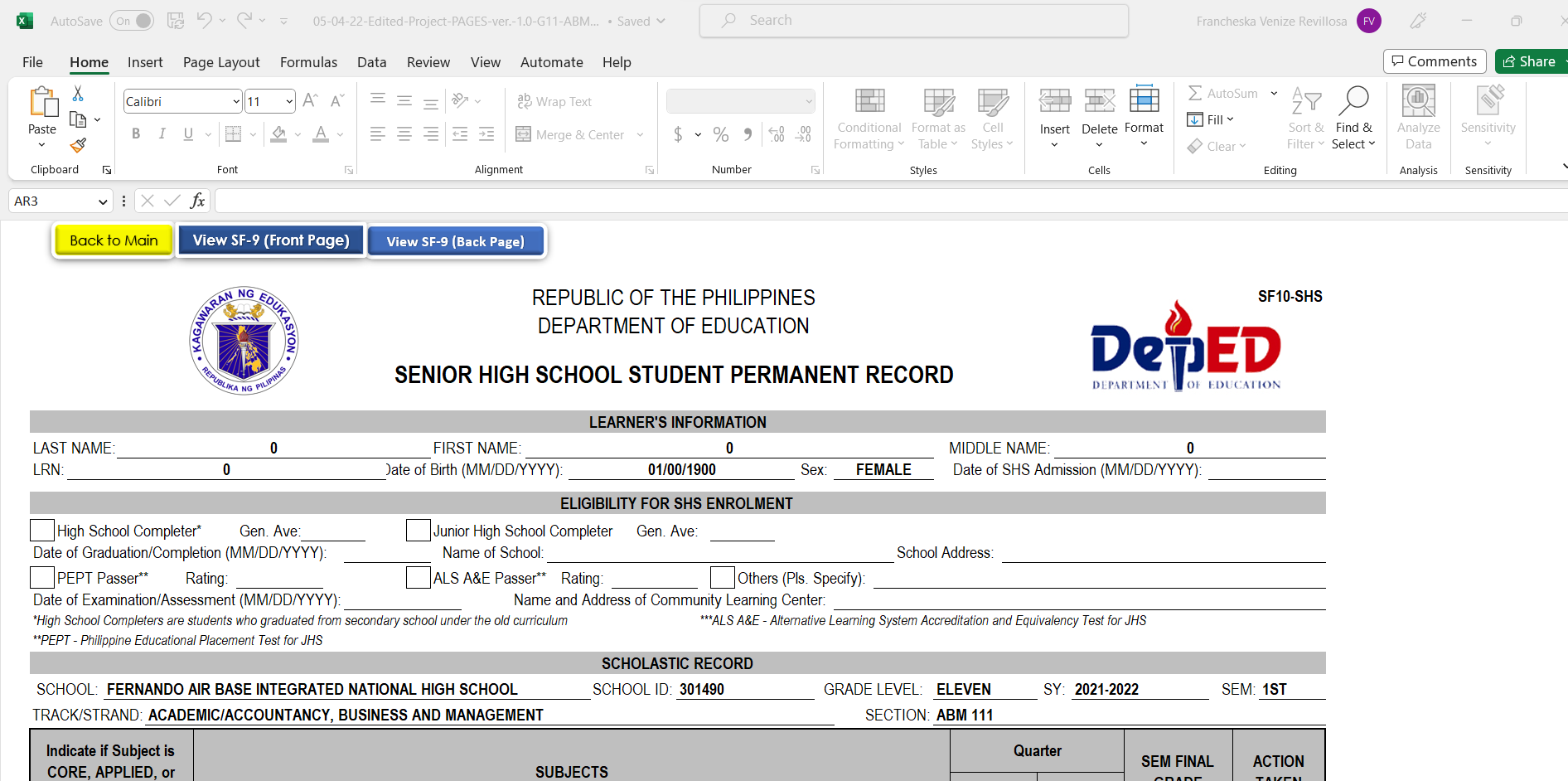Viewport: 1568px width, 781px height.
Task: Click Increase Decimal icon
Action: coord(777,134)
